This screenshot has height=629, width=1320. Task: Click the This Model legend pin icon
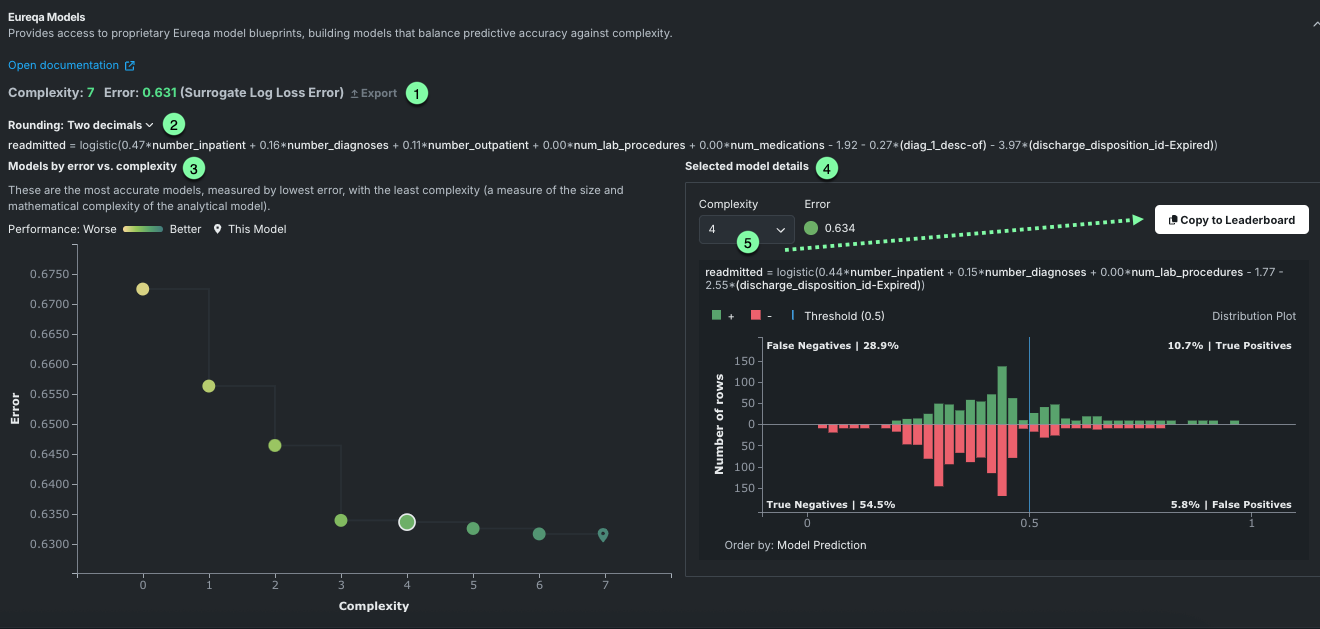(218, 229)
